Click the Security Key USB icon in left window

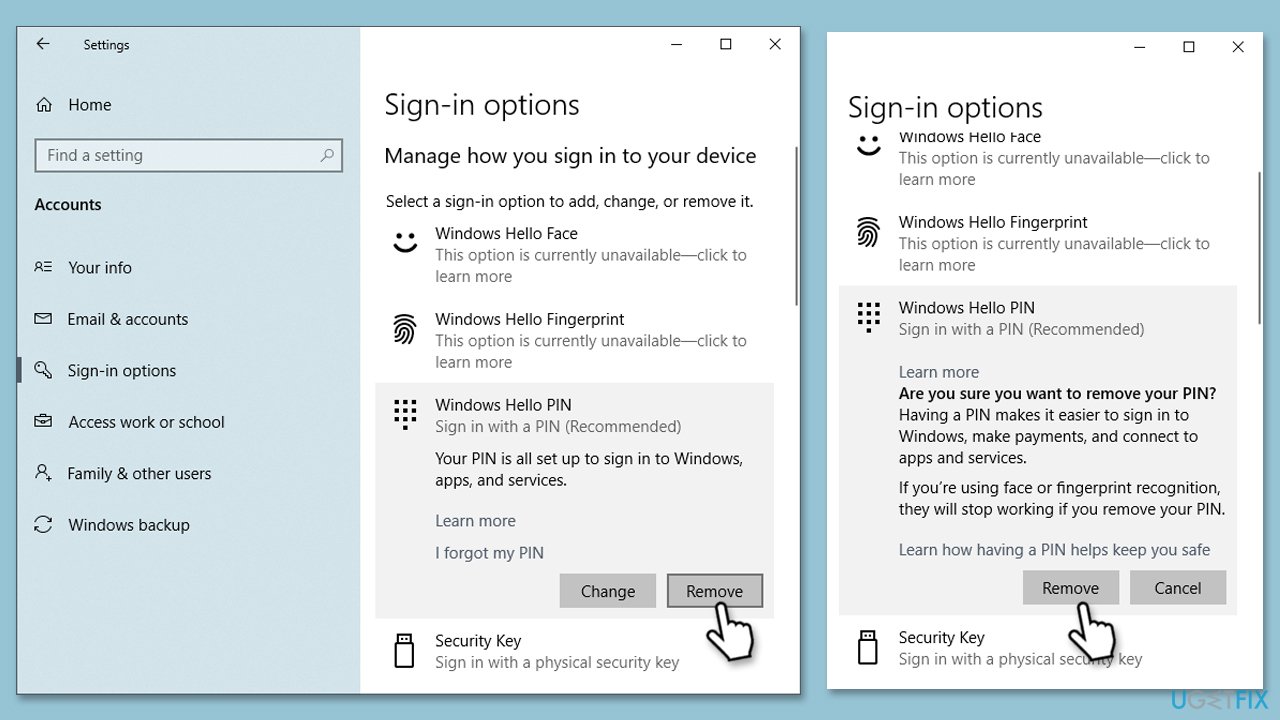coord(405,650)
